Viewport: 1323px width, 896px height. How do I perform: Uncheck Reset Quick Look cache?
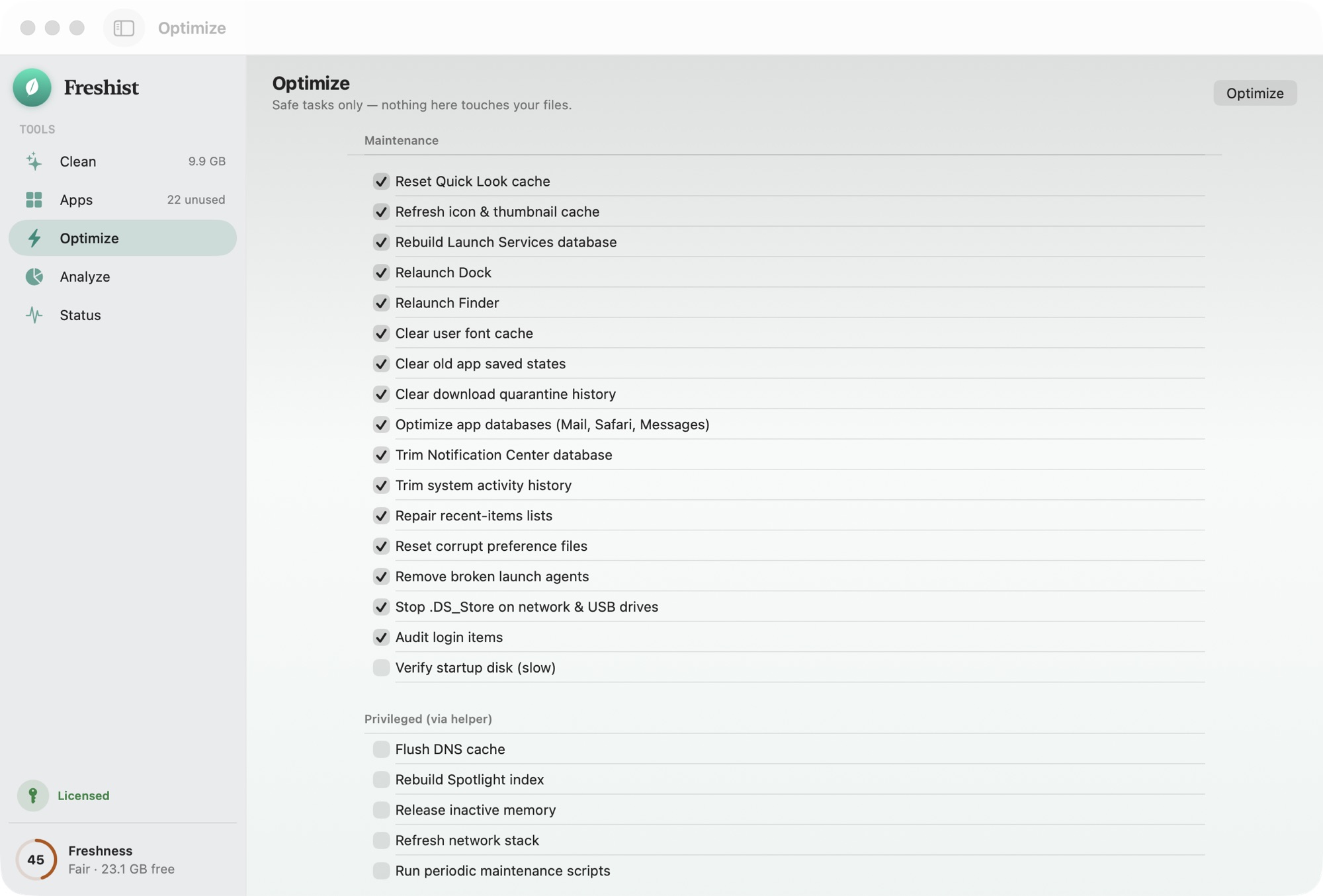(x=381, y=181)
